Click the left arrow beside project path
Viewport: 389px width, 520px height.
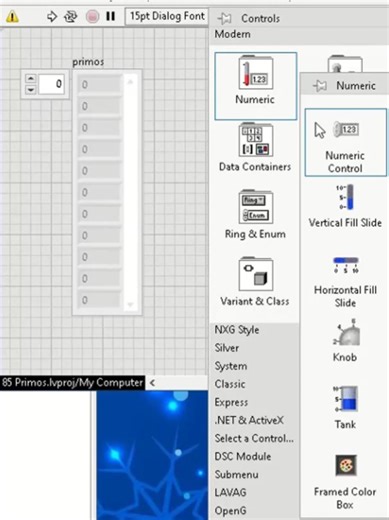(152, 383)
